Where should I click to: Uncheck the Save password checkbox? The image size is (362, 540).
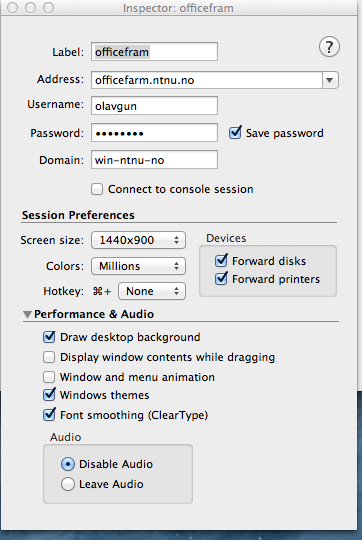point(235,133)
